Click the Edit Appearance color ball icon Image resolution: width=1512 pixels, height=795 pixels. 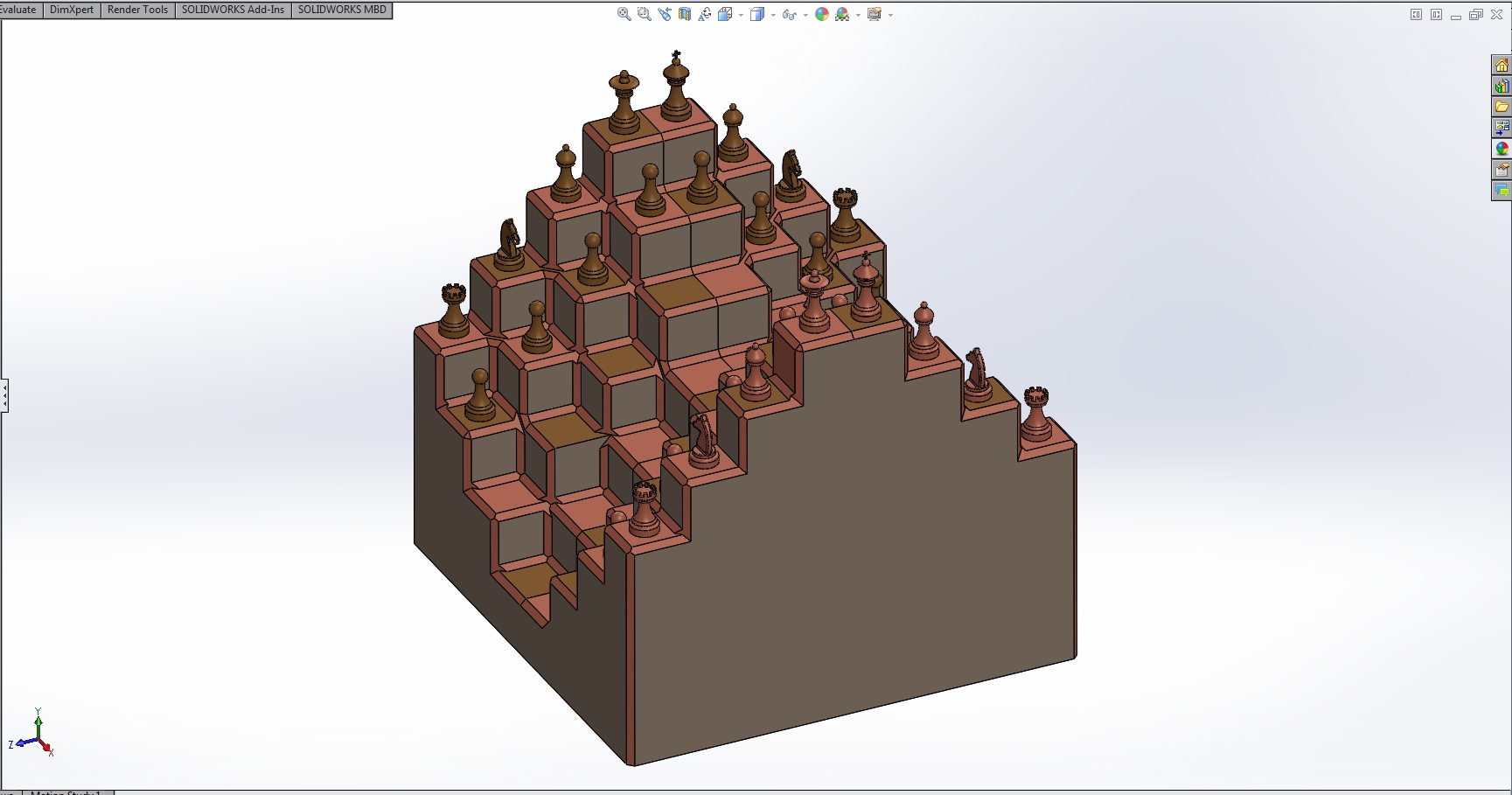(x=822, y=14)
